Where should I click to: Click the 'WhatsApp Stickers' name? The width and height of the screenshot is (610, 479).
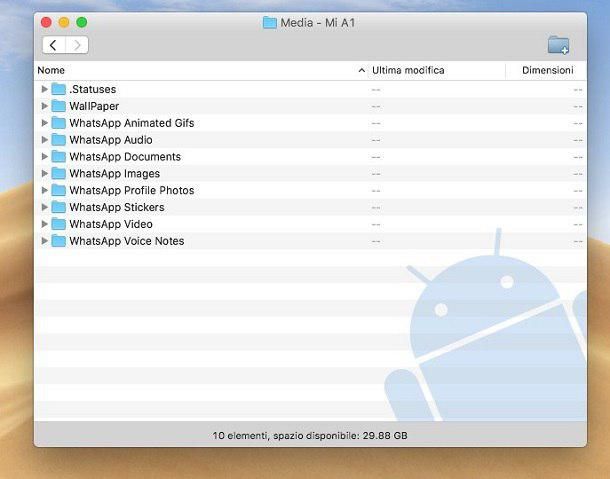tap(117, 207)
